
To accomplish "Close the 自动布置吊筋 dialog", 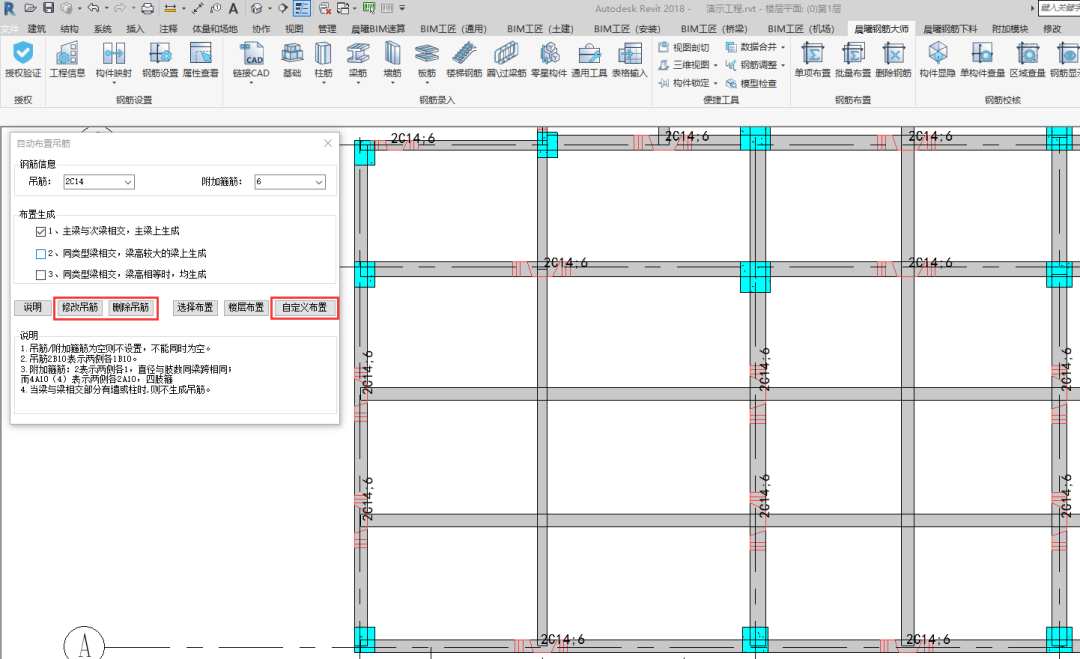I will [328, 143].
